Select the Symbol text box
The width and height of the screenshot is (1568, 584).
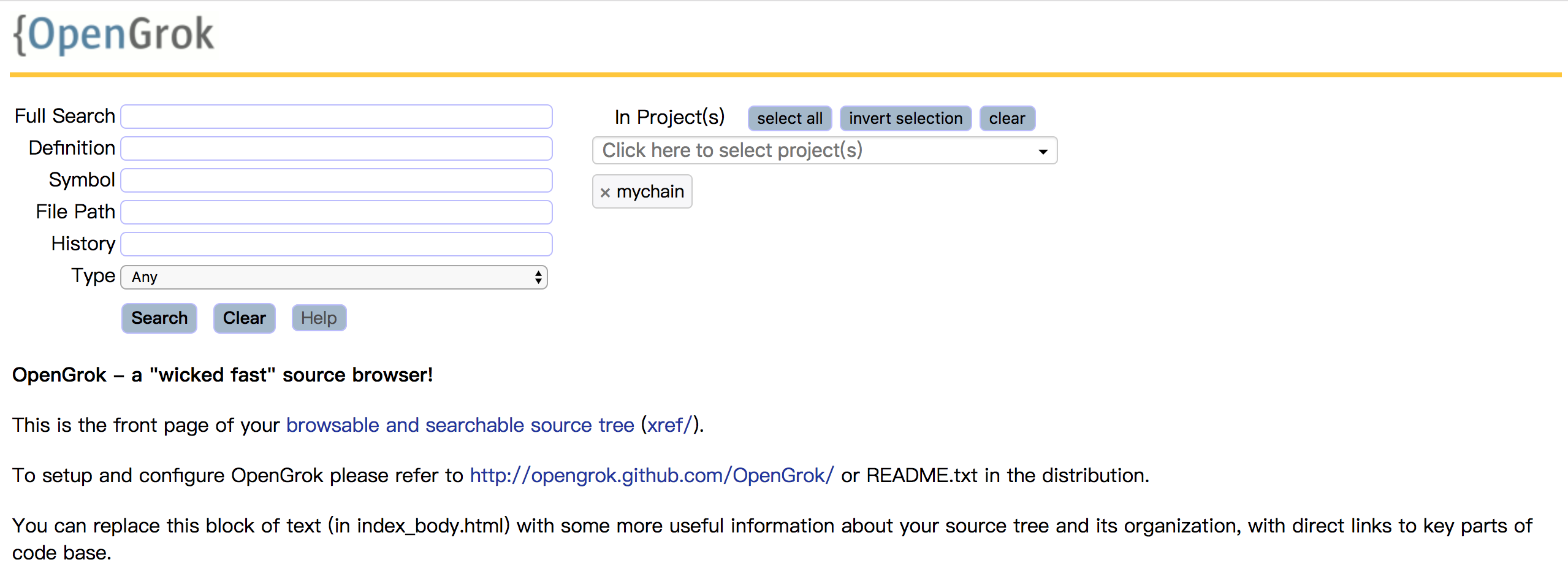[337, 180]
